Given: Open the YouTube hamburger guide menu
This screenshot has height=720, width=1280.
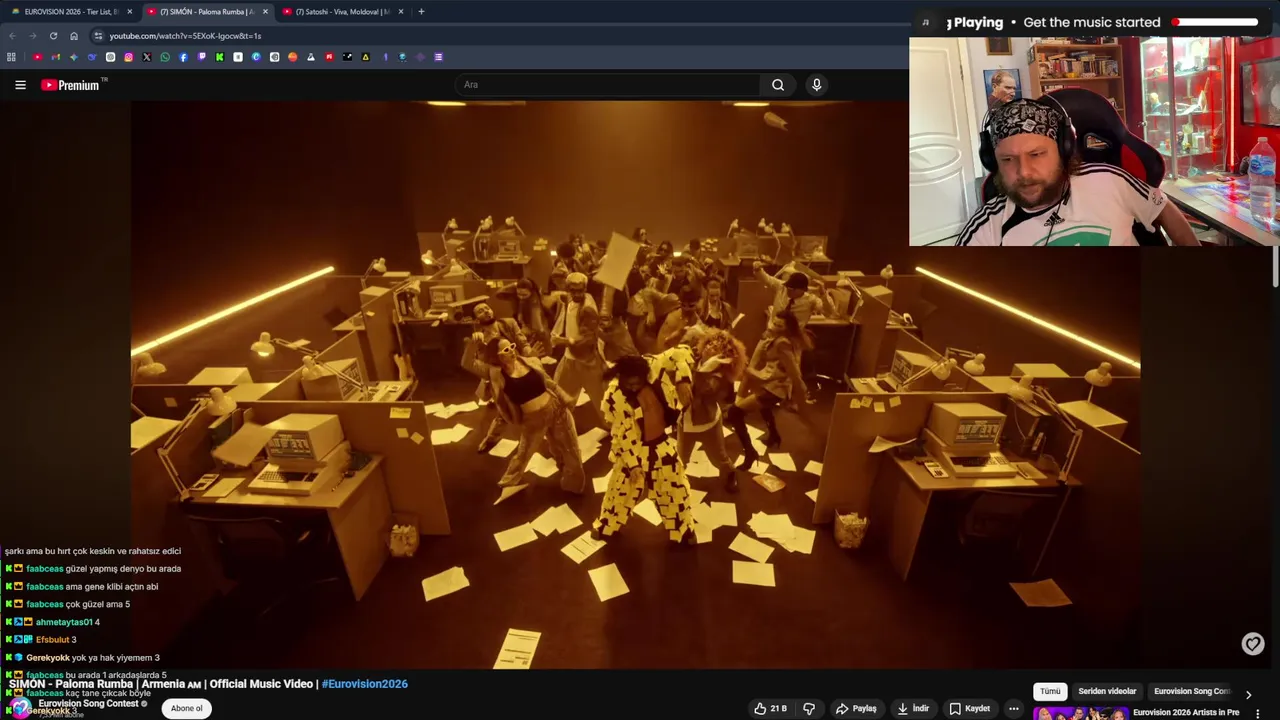Looking at the screenshot, I should (20, 85).
